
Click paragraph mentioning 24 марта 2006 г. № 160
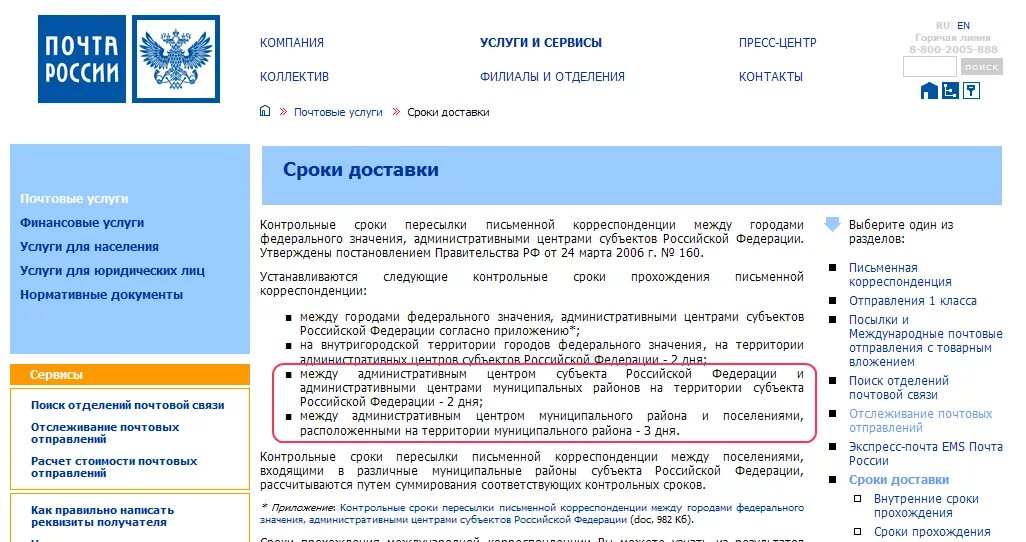(531, 238)
